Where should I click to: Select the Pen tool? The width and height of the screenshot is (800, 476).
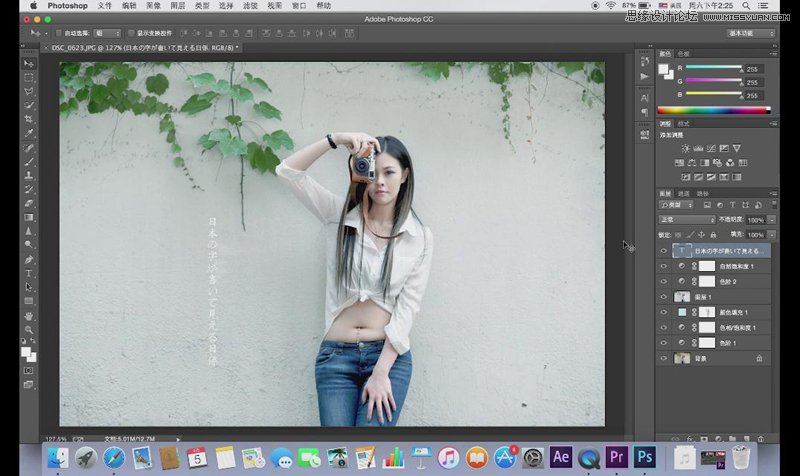coord(29,259)
